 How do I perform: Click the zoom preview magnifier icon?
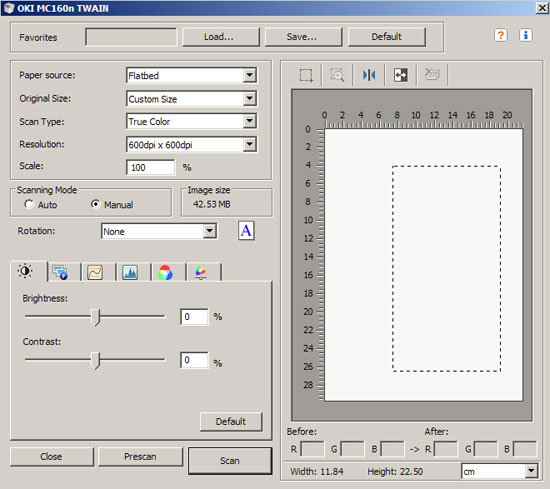point(337,75)
